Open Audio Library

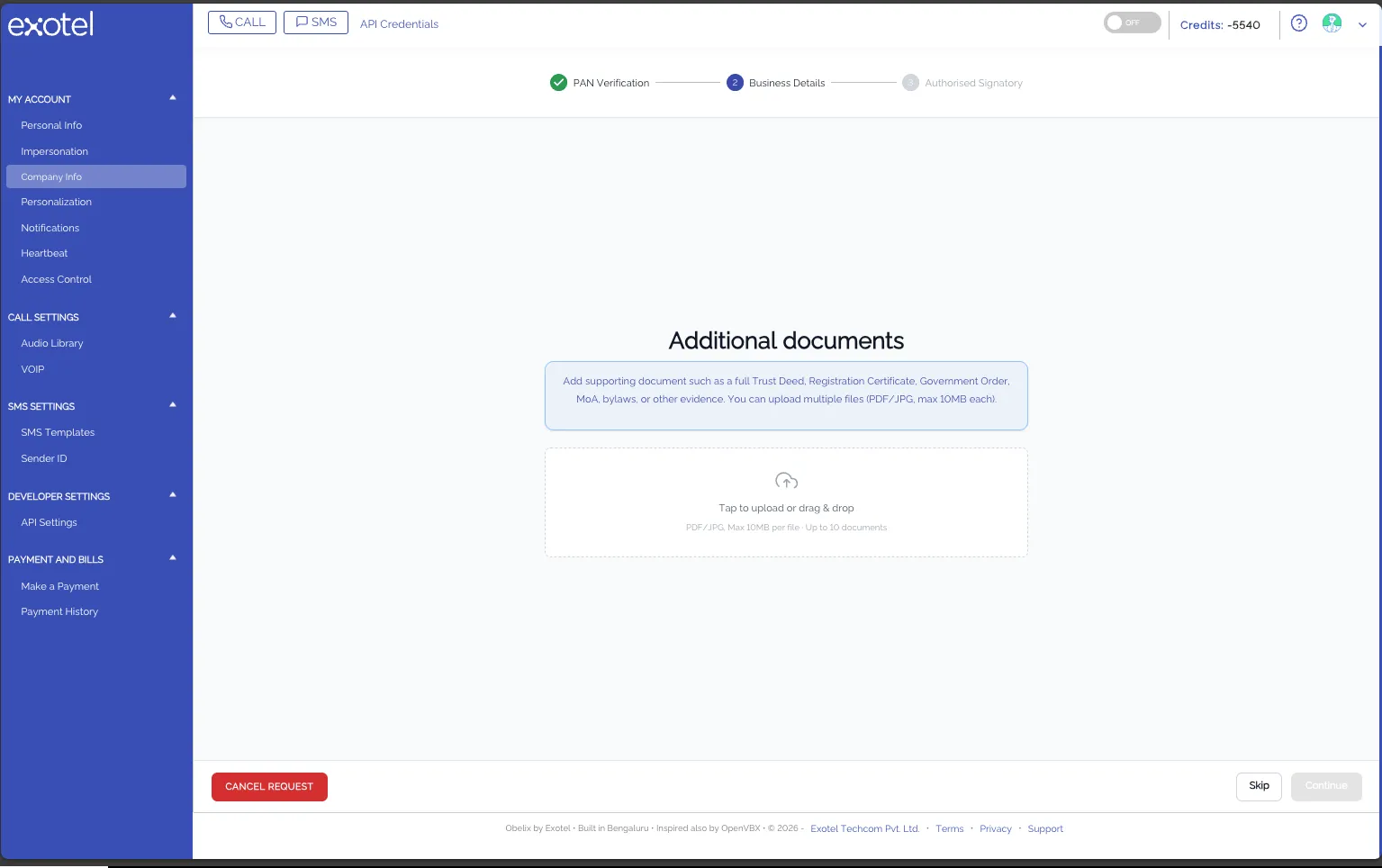[x=52, y=343]
